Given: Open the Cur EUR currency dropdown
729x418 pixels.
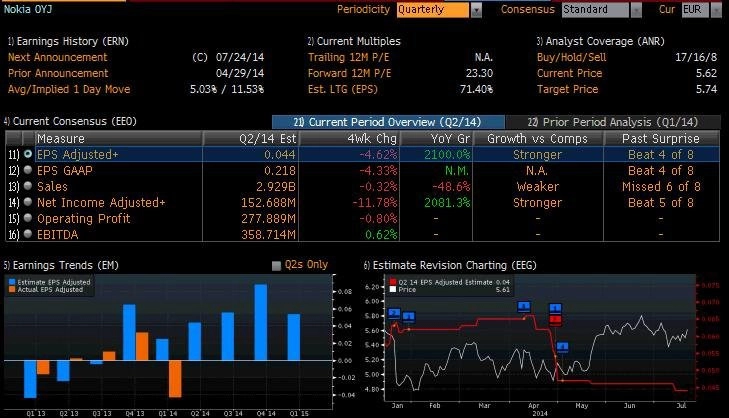Looking at the screenshot, I should click(x=716, y=10).
